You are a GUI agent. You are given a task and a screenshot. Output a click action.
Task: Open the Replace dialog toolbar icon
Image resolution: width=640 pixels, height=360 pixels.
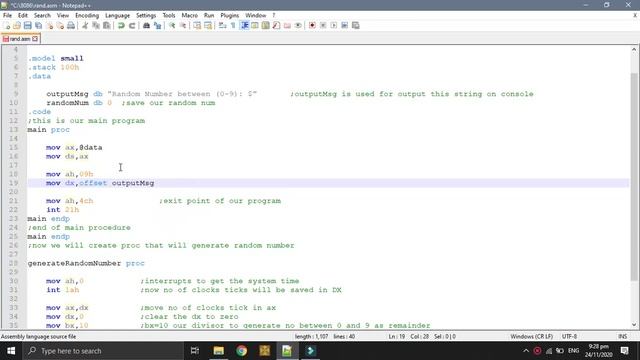pos(157,26)
